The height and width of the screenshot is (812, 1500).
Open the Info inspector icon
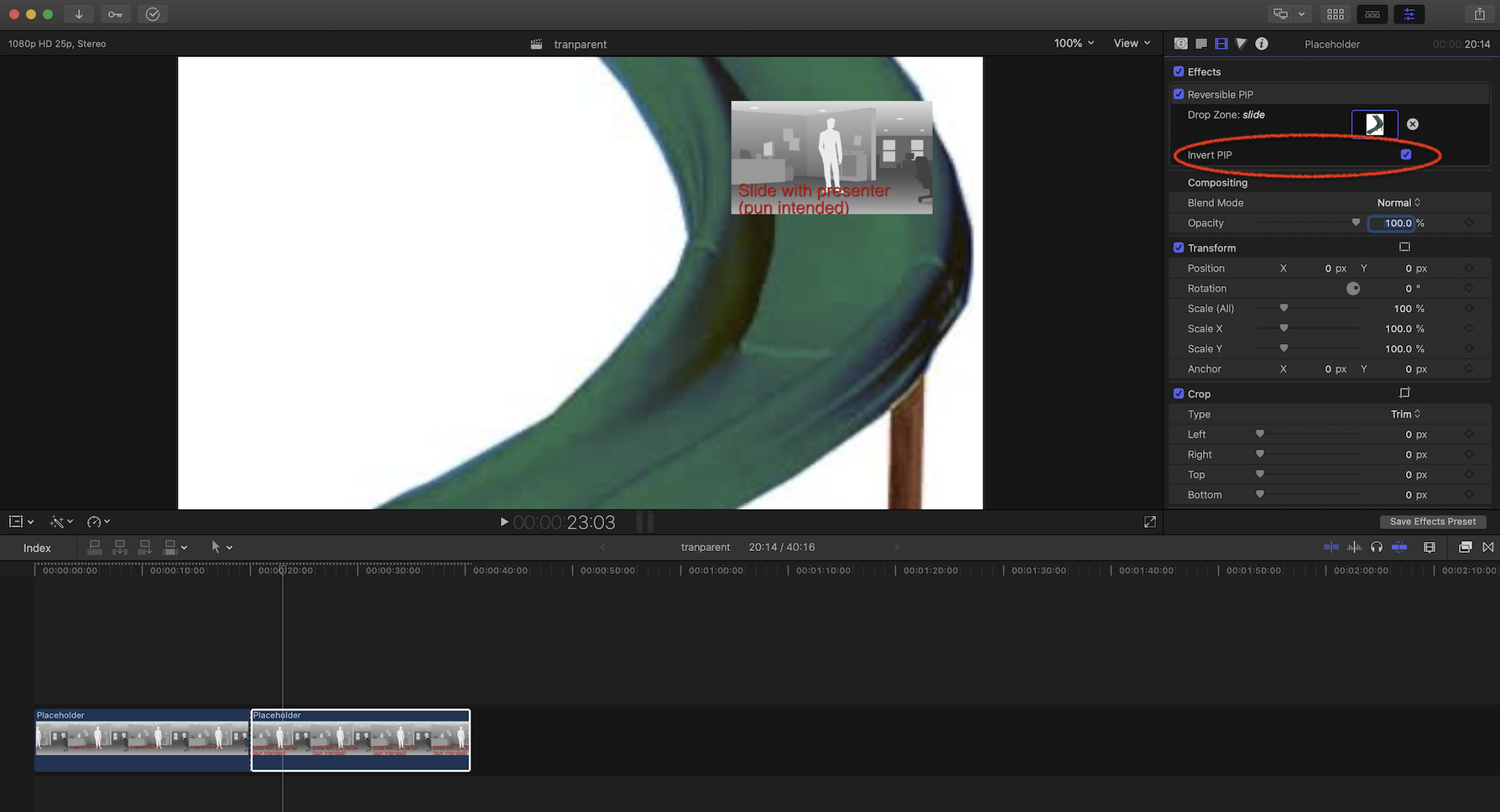click(1261, 44)
